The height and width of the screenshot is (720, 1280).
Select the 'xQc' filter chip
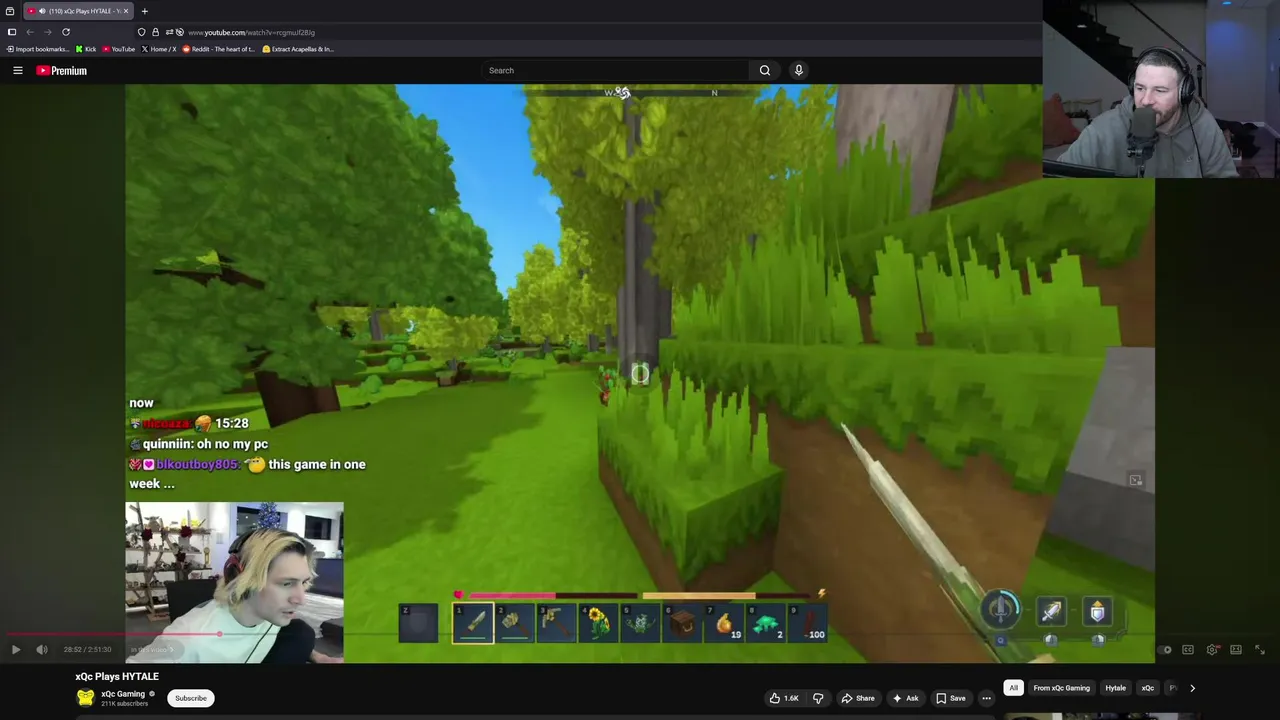[x=1148, y=688]
